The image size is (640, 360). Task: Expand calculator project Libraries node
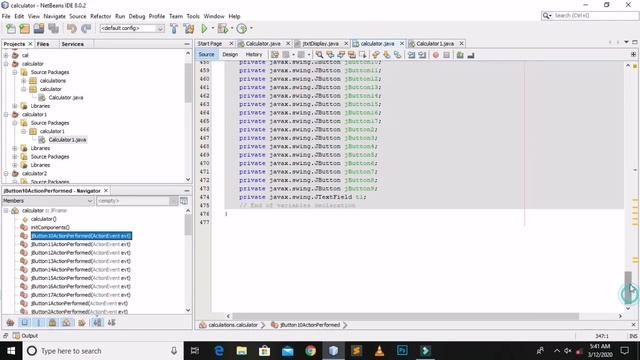click(x=15, y=106)
